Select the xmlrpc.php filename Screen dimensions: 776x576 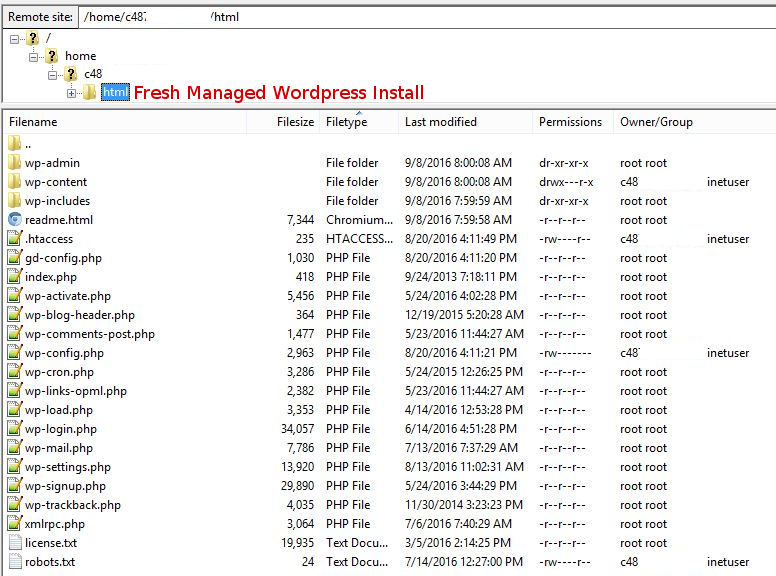[55, 524]
